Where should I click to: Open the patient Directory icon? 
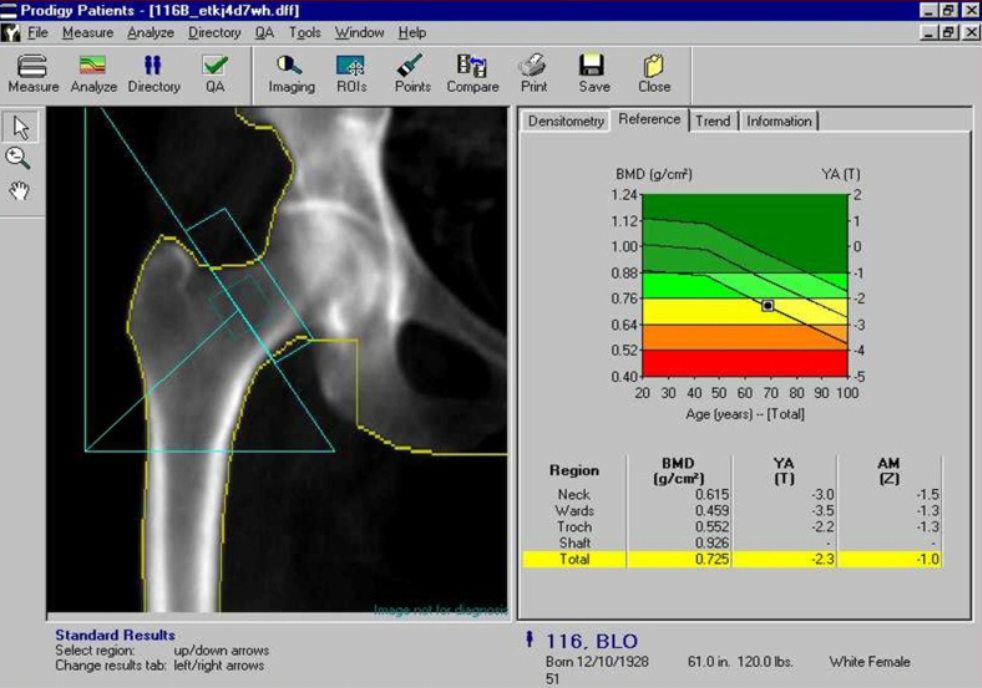click(153, 73)
